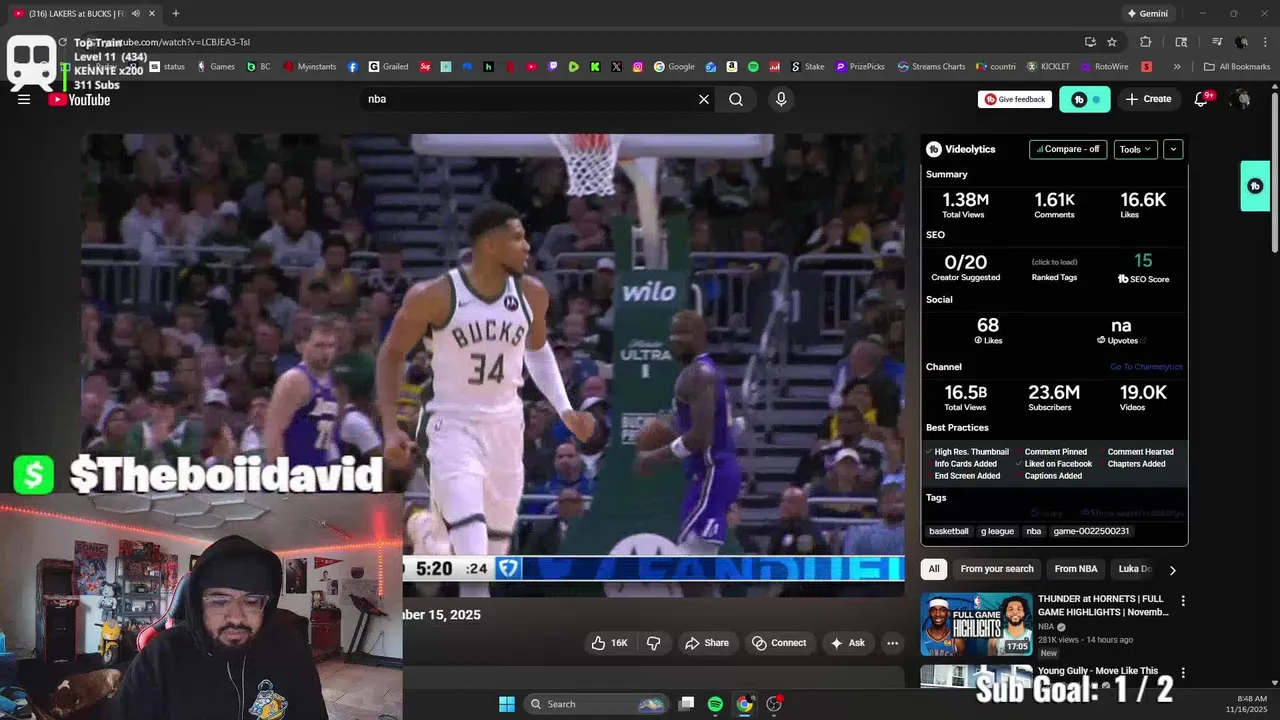Open the 'Games' bookmark
This screenshot has width=1280, height=720.
click(x=216, y=67)
